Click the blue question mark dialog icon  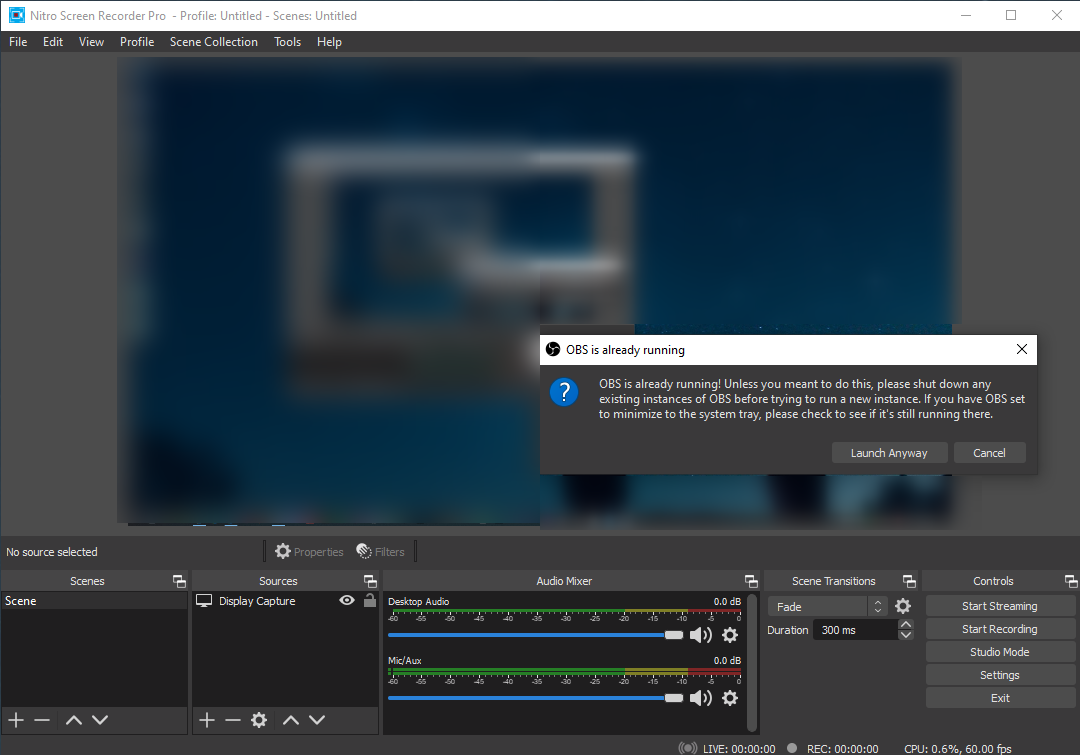563,393
